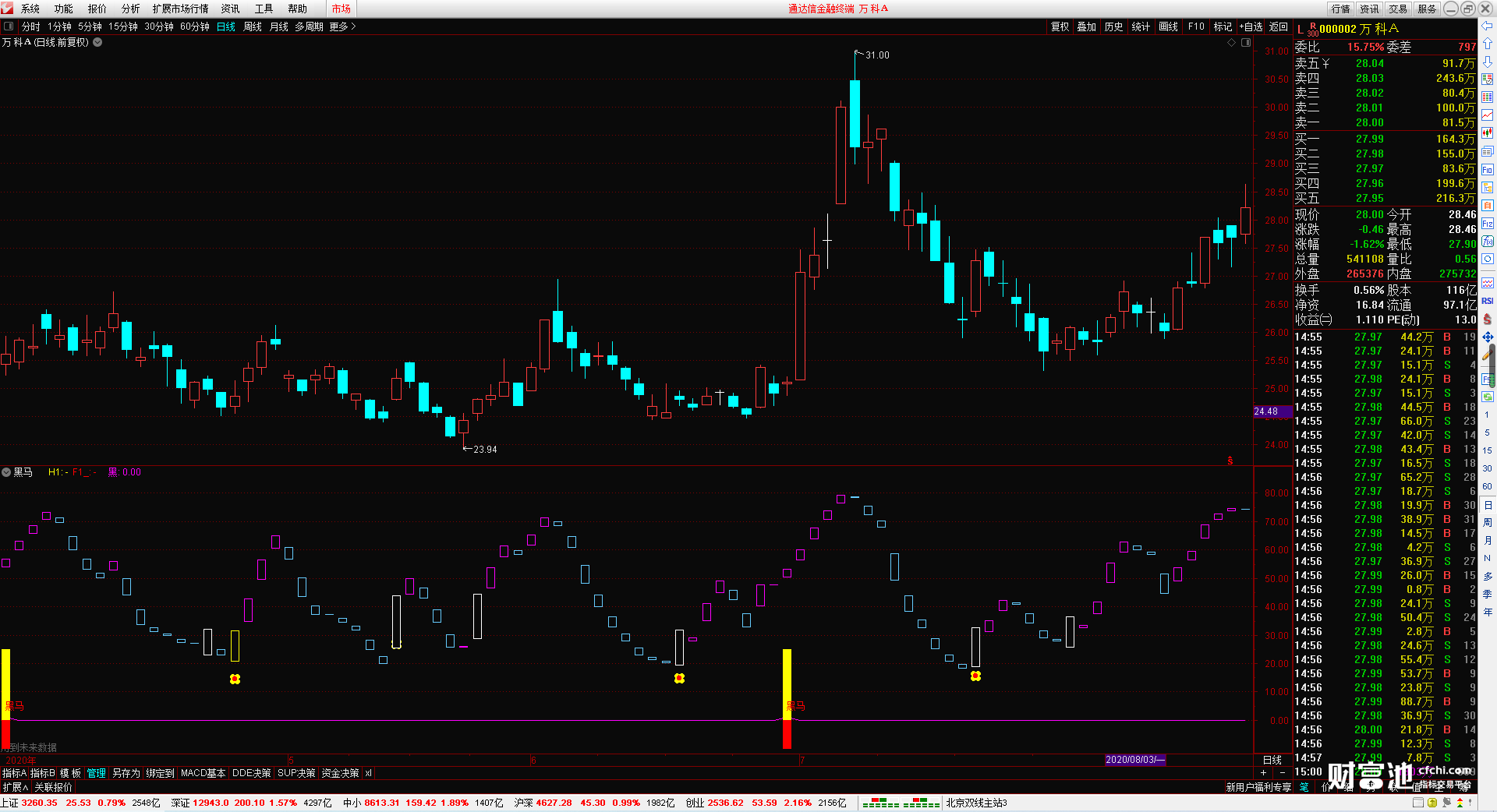Click the 24.48 price marker on axis
The width and height of the screenshot is (1497, 812).
(1271, 411)
